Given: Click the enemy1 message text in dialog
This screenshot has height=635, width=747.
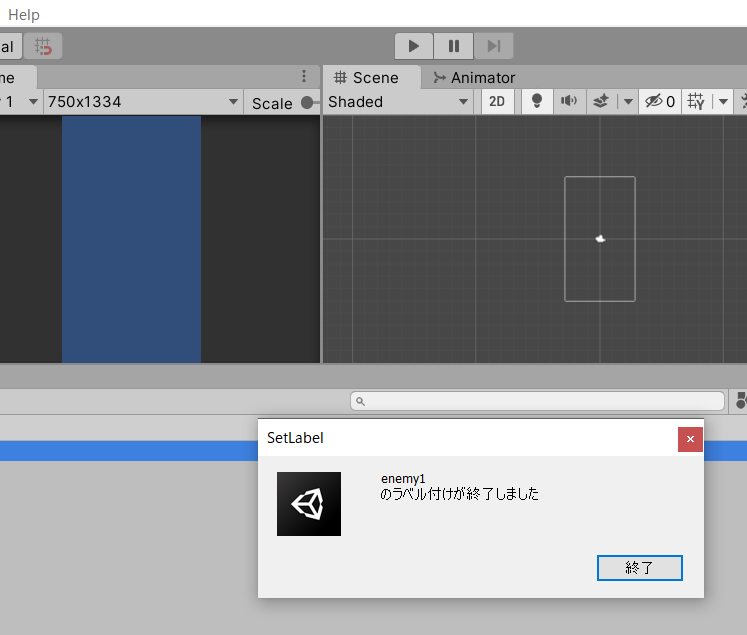Looking at the screenshot, I should click(403, 479).
